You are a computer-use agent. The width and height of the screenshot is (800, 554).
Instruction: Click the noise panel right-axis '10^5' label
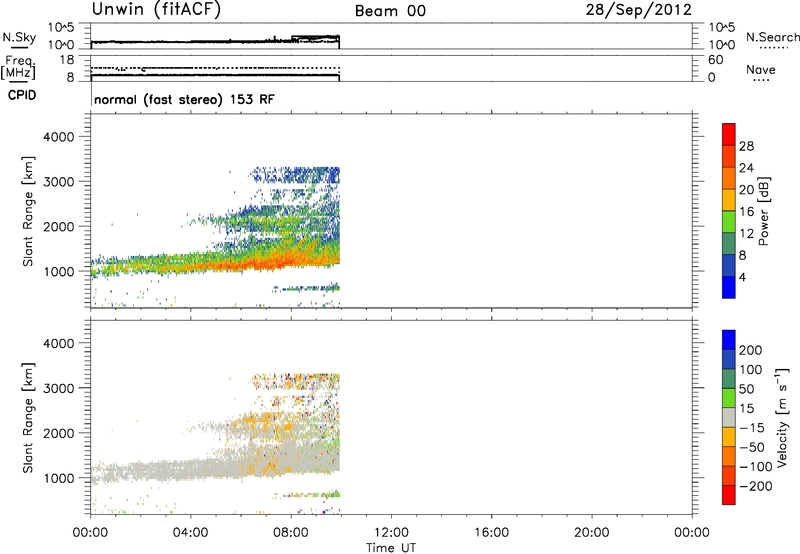722,28
